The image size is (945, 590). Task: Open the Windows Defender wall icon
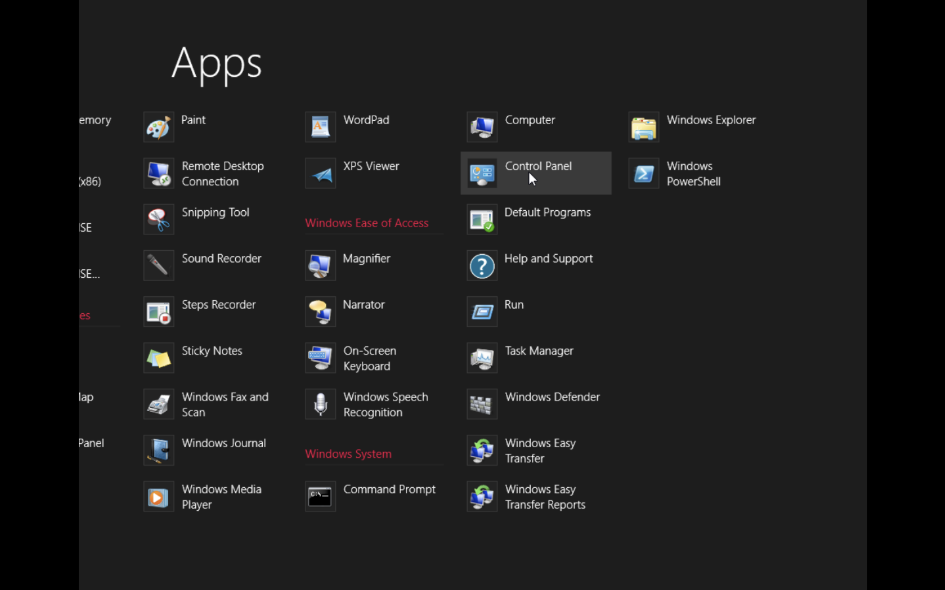pos(482,404)
